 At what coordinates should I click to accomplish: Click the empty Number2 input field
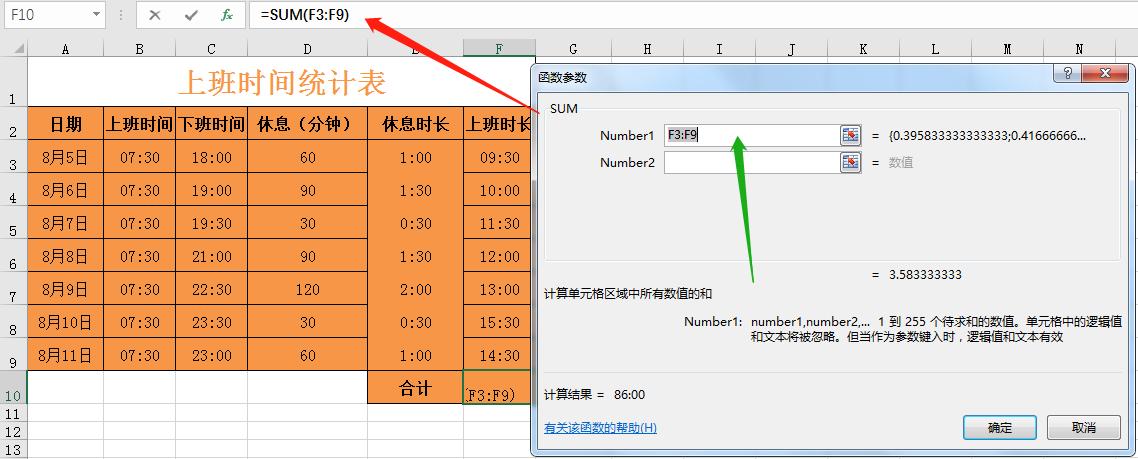coord(752,163)
